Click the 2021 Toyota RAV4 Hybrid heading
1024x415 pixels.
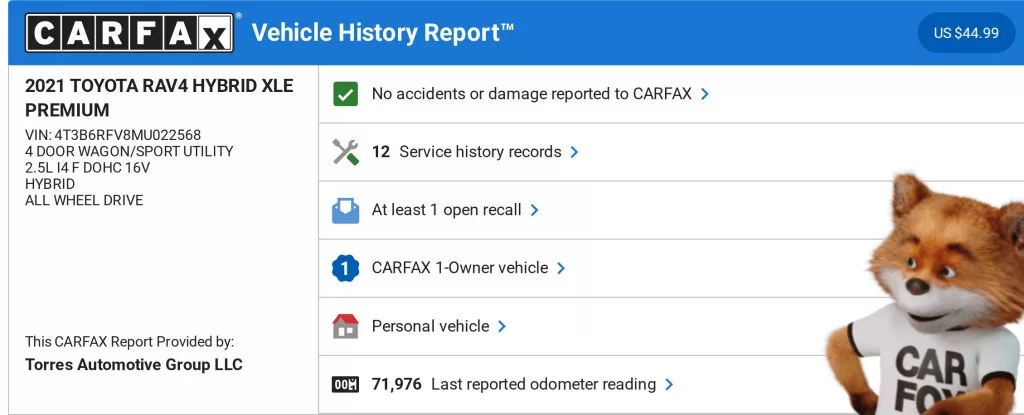pos(159,97)
